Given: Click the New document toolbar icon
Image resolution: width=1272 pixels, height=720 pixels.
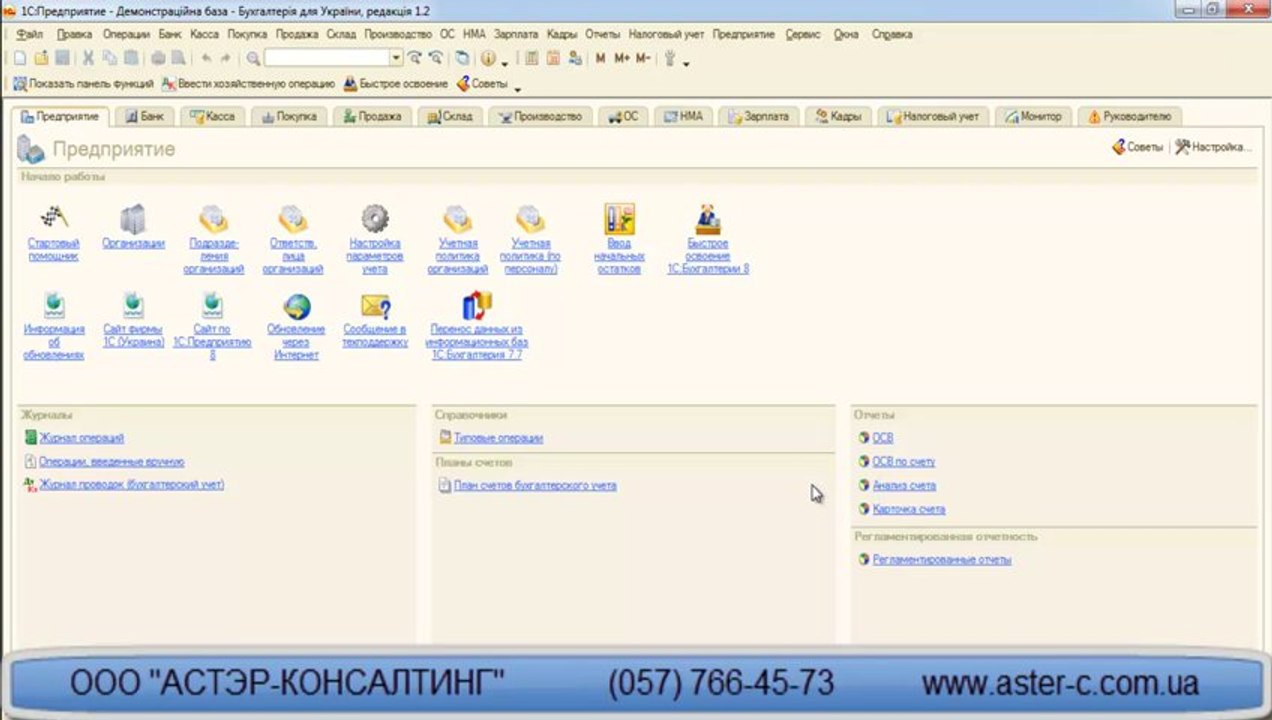Looking at the screenshot, I should coord(19,58).
